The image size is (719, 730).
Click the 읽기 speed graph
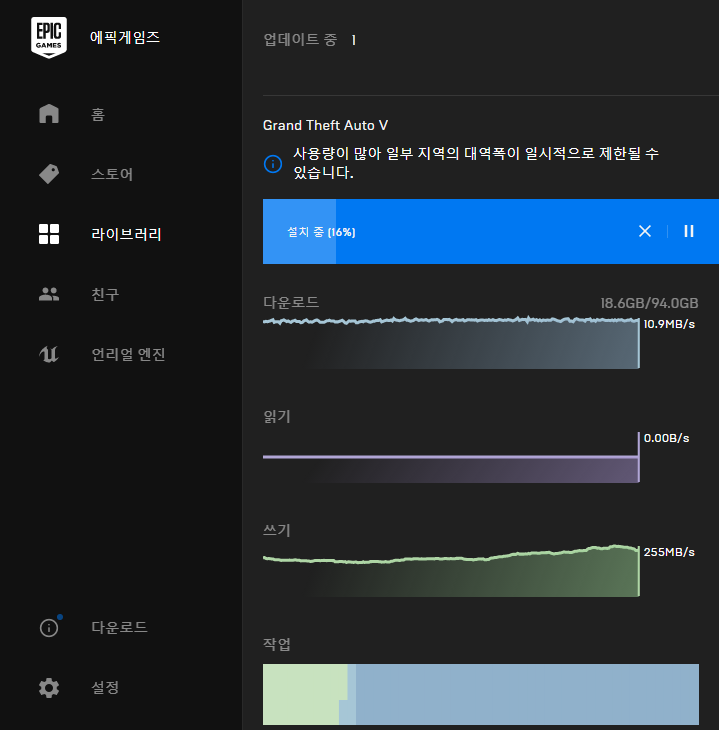pos(451,457)
